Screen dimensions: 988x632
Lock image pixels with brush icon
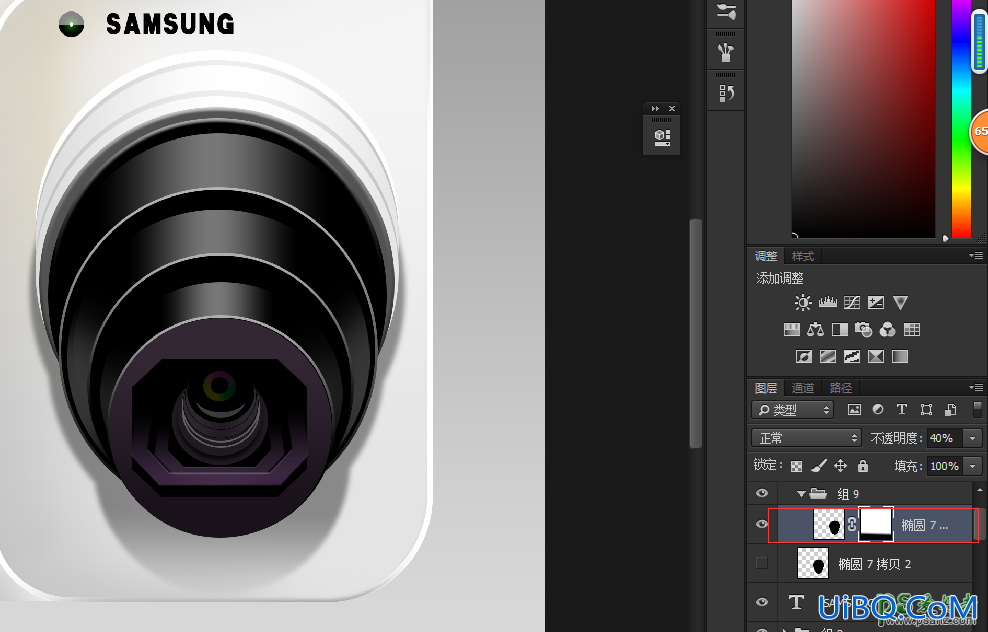[x=819, y=466]
